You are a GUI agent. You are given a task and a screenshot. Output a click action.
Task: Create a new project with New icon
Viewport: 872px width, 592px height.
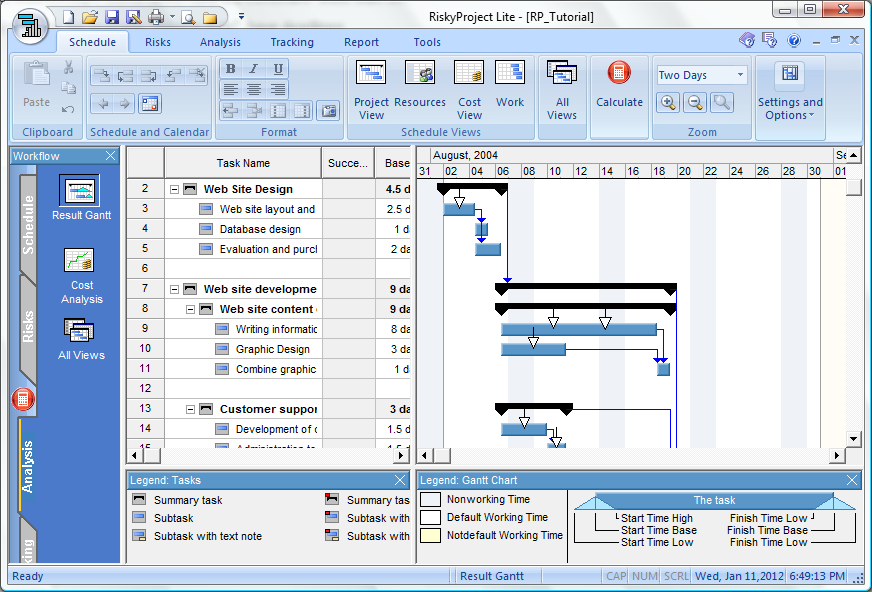pos(68,17)
